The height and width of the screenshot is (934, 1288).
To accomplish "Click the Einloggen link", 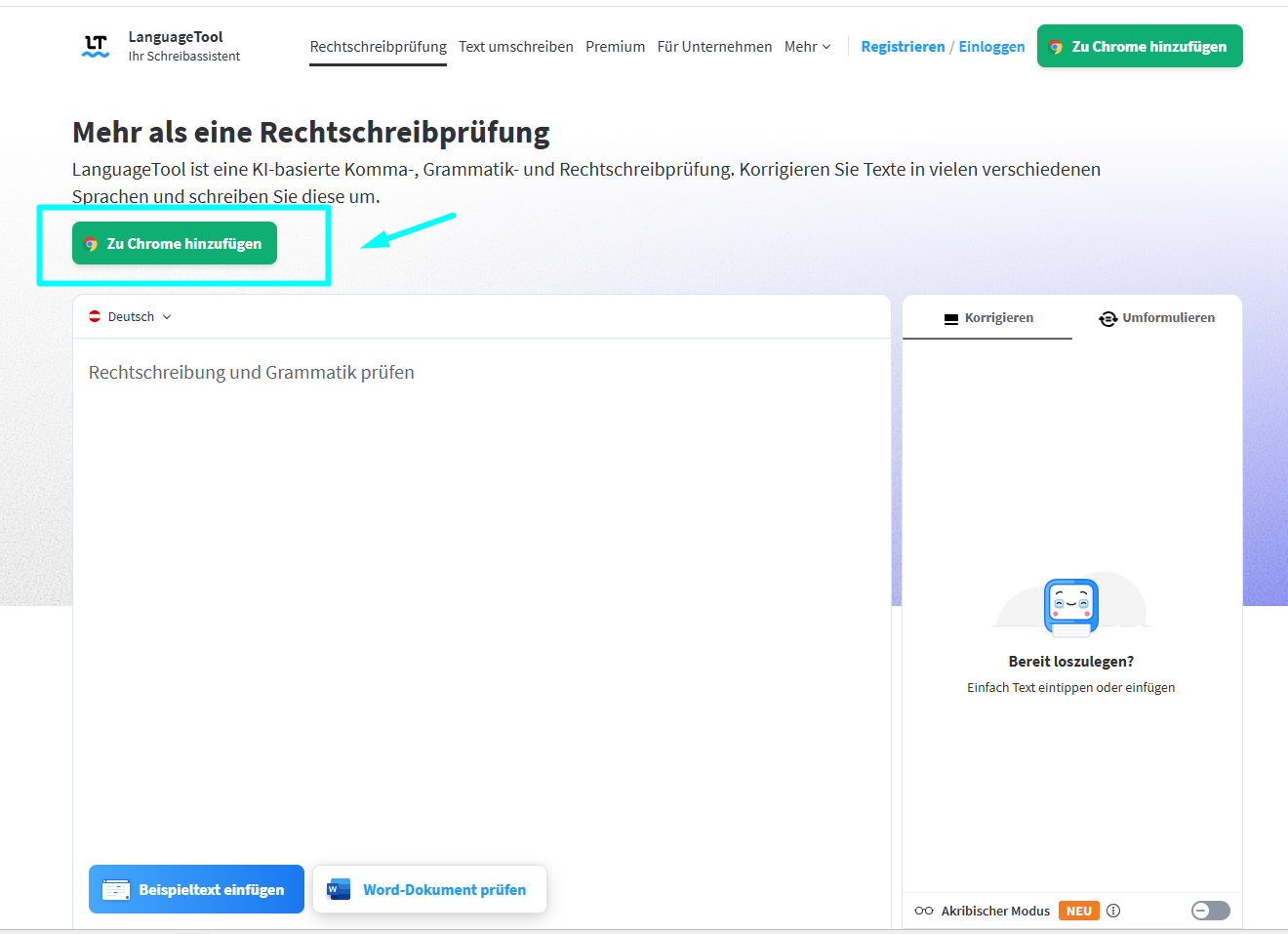I will tap(991, 47).
